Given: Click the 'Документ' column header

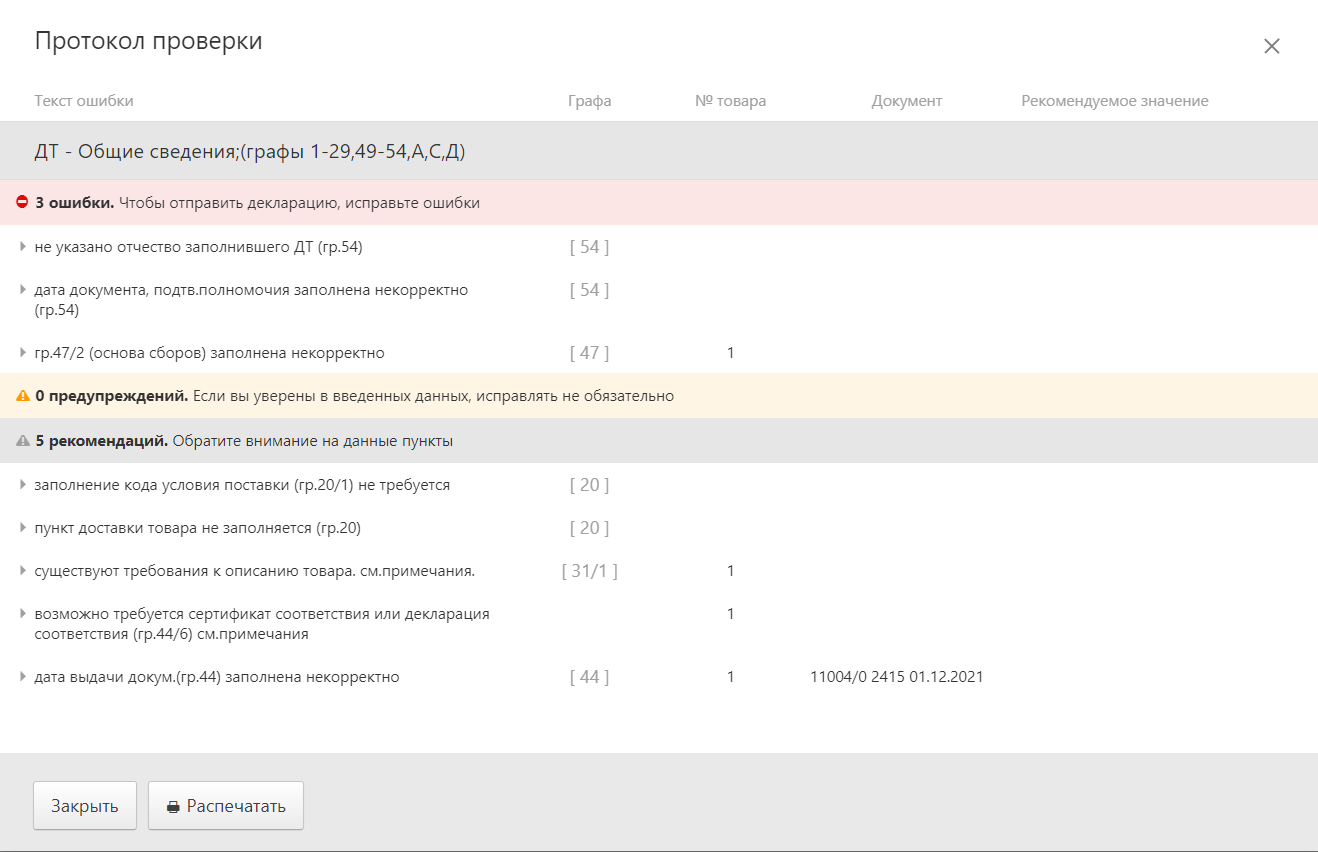Looking at the screenshot, I should coord(907,101).
